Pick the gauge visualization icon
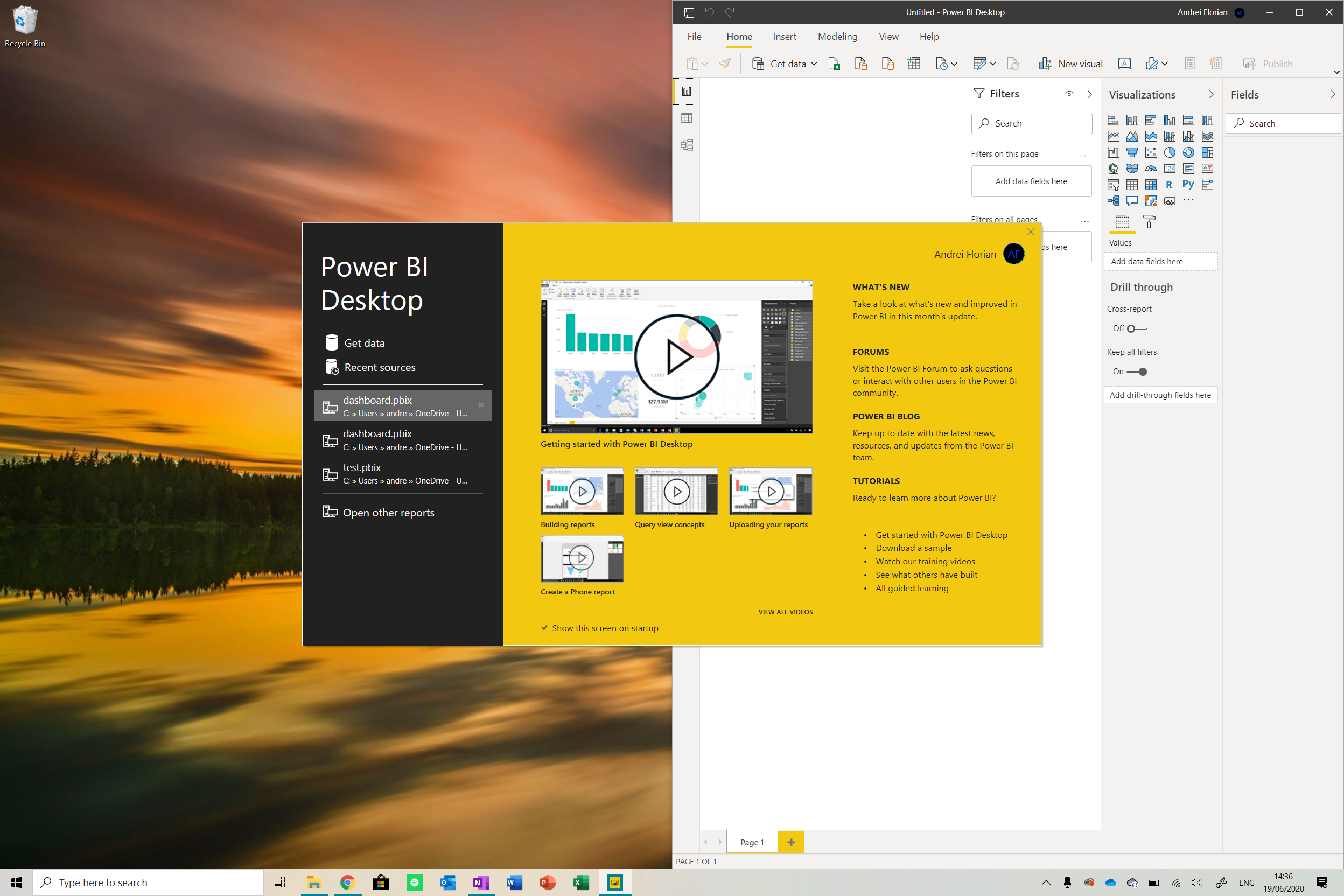Screen dimensions: 1344x896 (x=1150, y=169)
